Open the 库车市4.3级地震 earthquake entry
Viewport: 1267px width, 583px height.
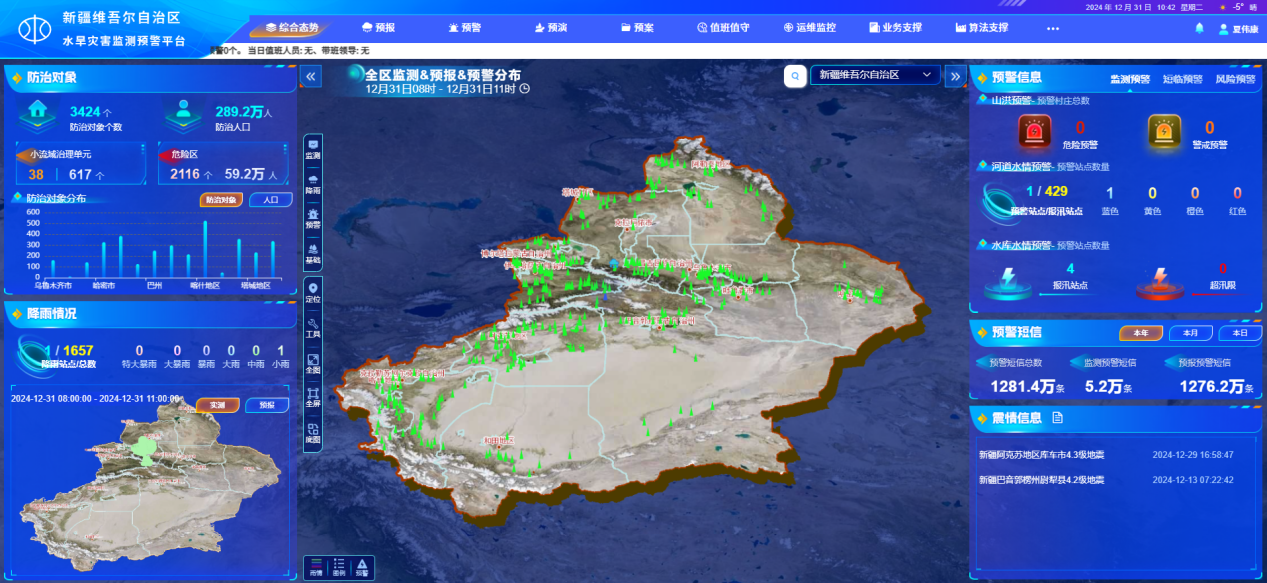tap(1041, 454)
